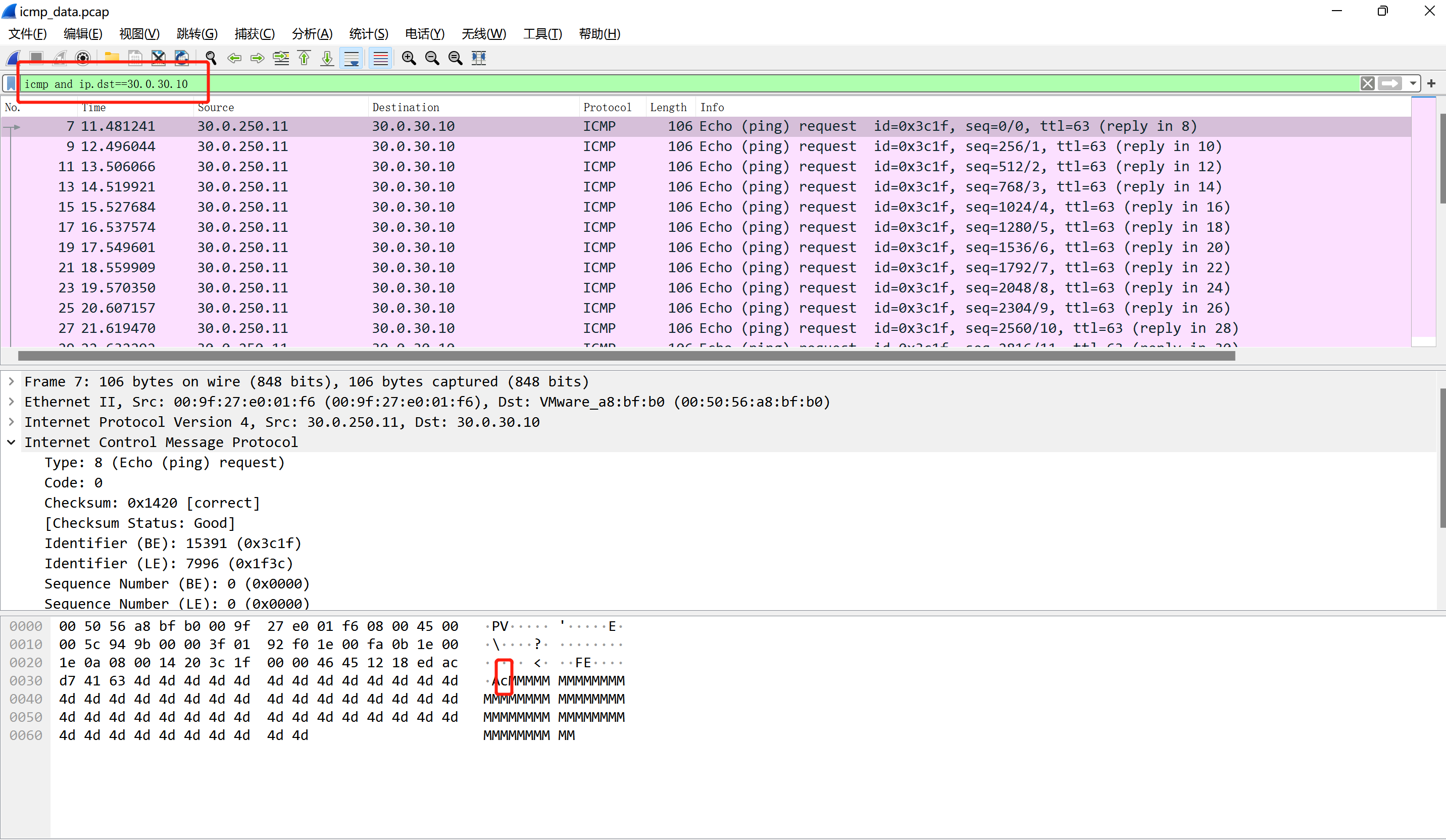Open the 统计(S) menu
The image size is (1446, 840).
(x=368, y=34)
